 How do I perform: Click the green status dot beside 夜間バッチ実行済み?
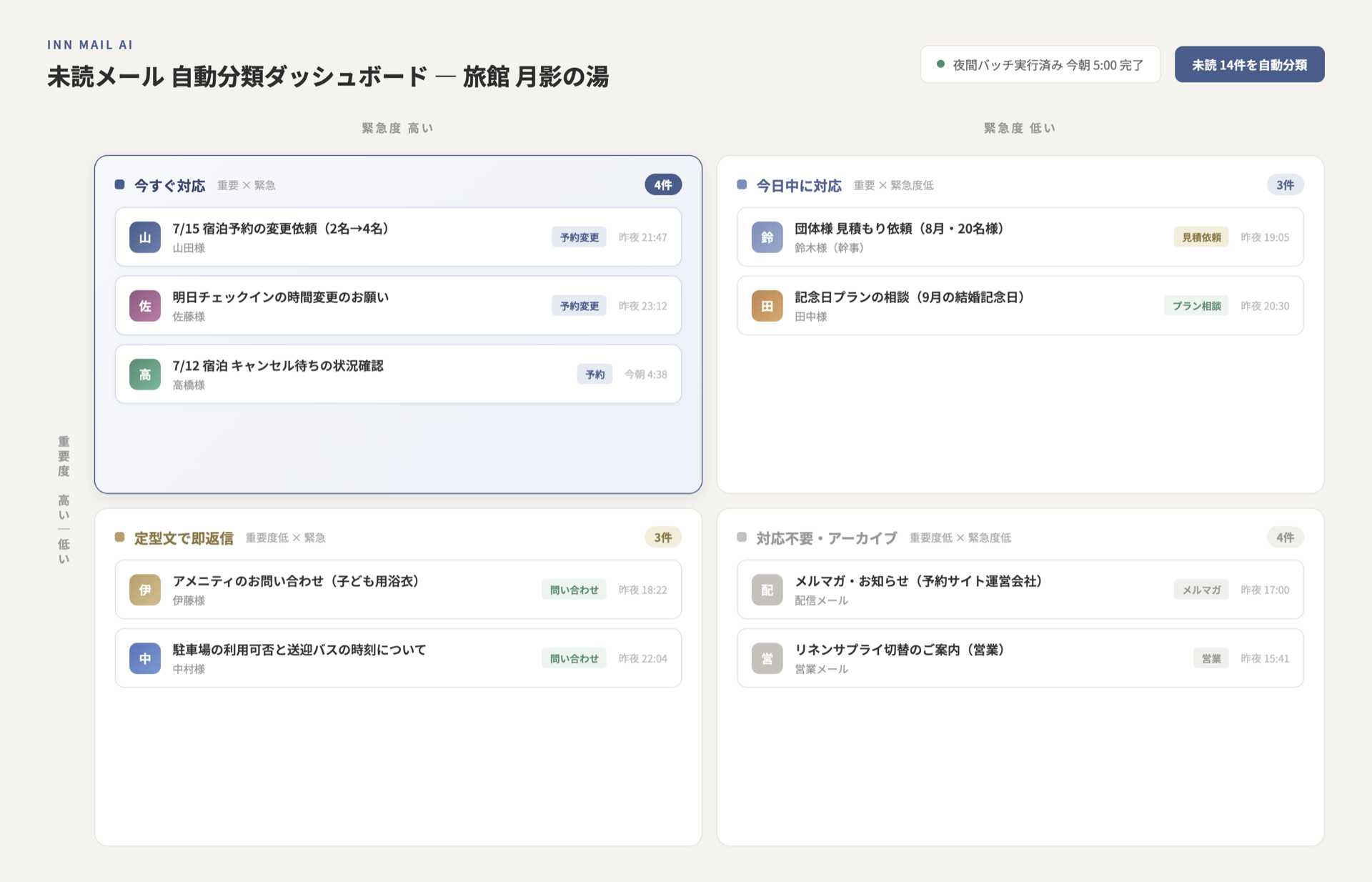point(940,64)
